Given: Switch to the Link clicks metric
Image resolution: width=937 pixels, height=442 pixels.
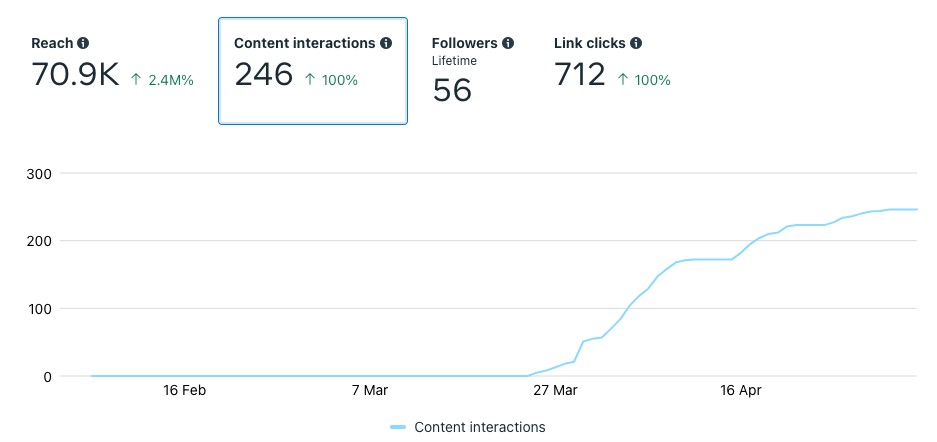Looking at the screenshot, I should tap(590, 44).
